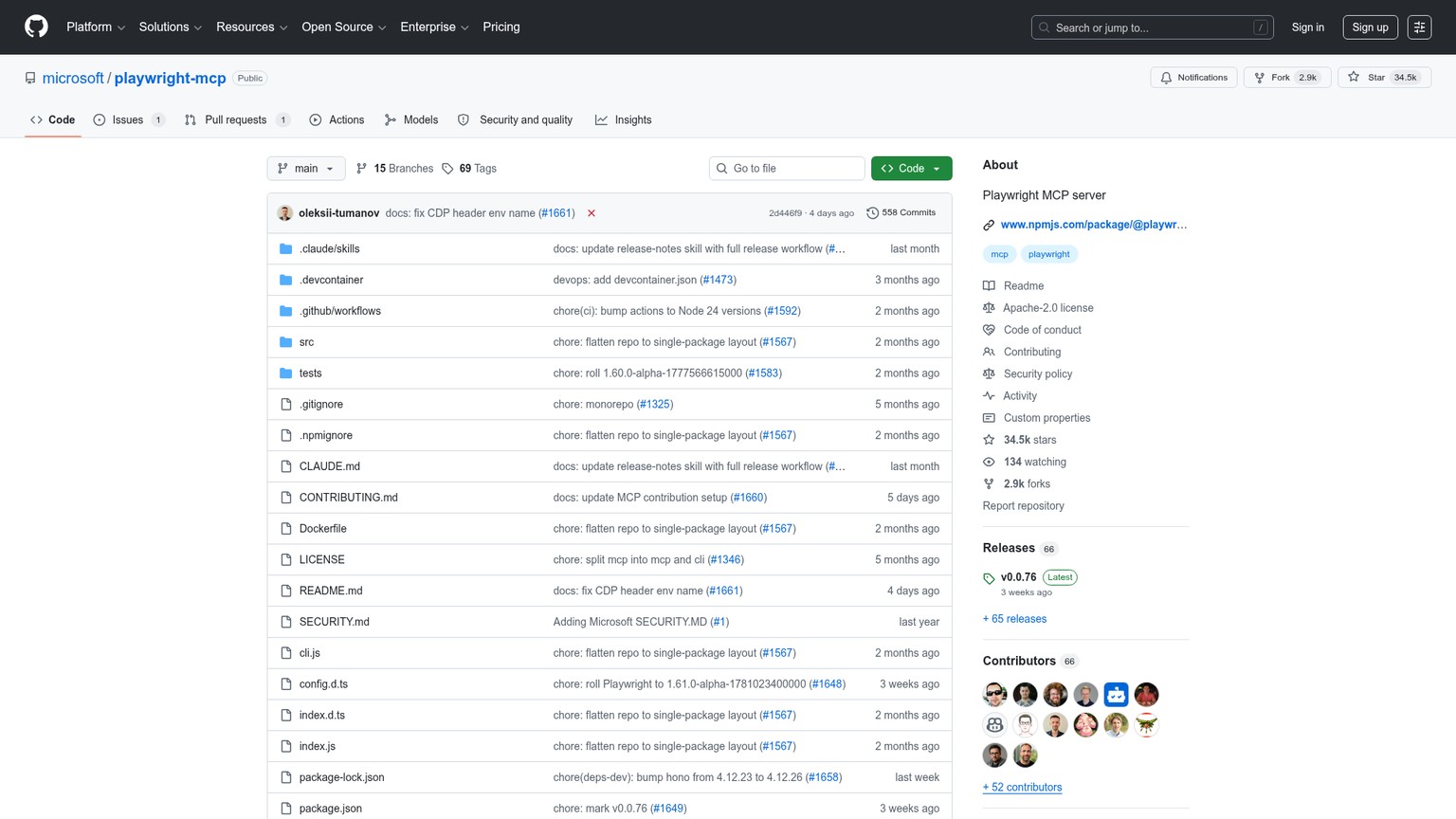Click the blue bot contributor avatar
This screenshot has height=819, width=1456.
[1117, 695]
